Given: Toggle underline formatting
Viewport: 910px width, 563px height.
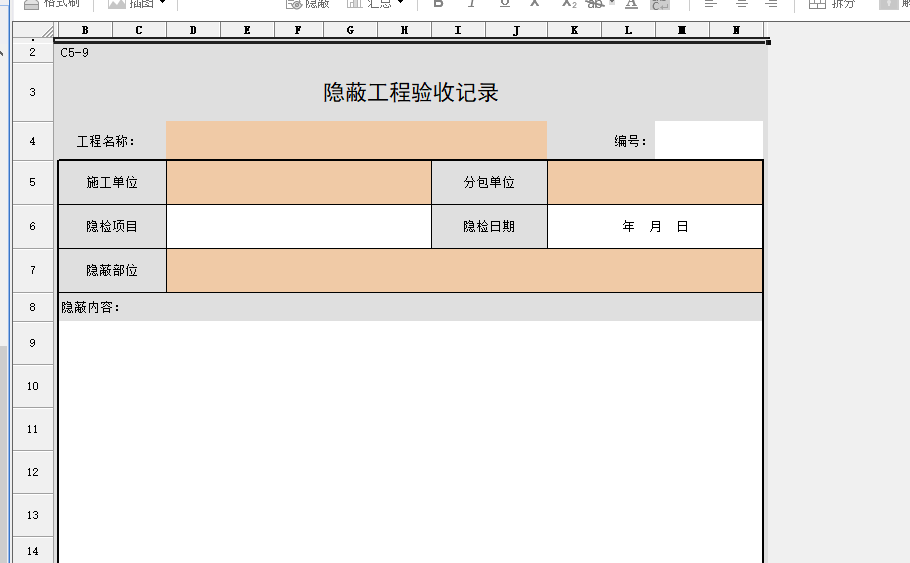Looking at the screenshot, I should click(504, 4).
